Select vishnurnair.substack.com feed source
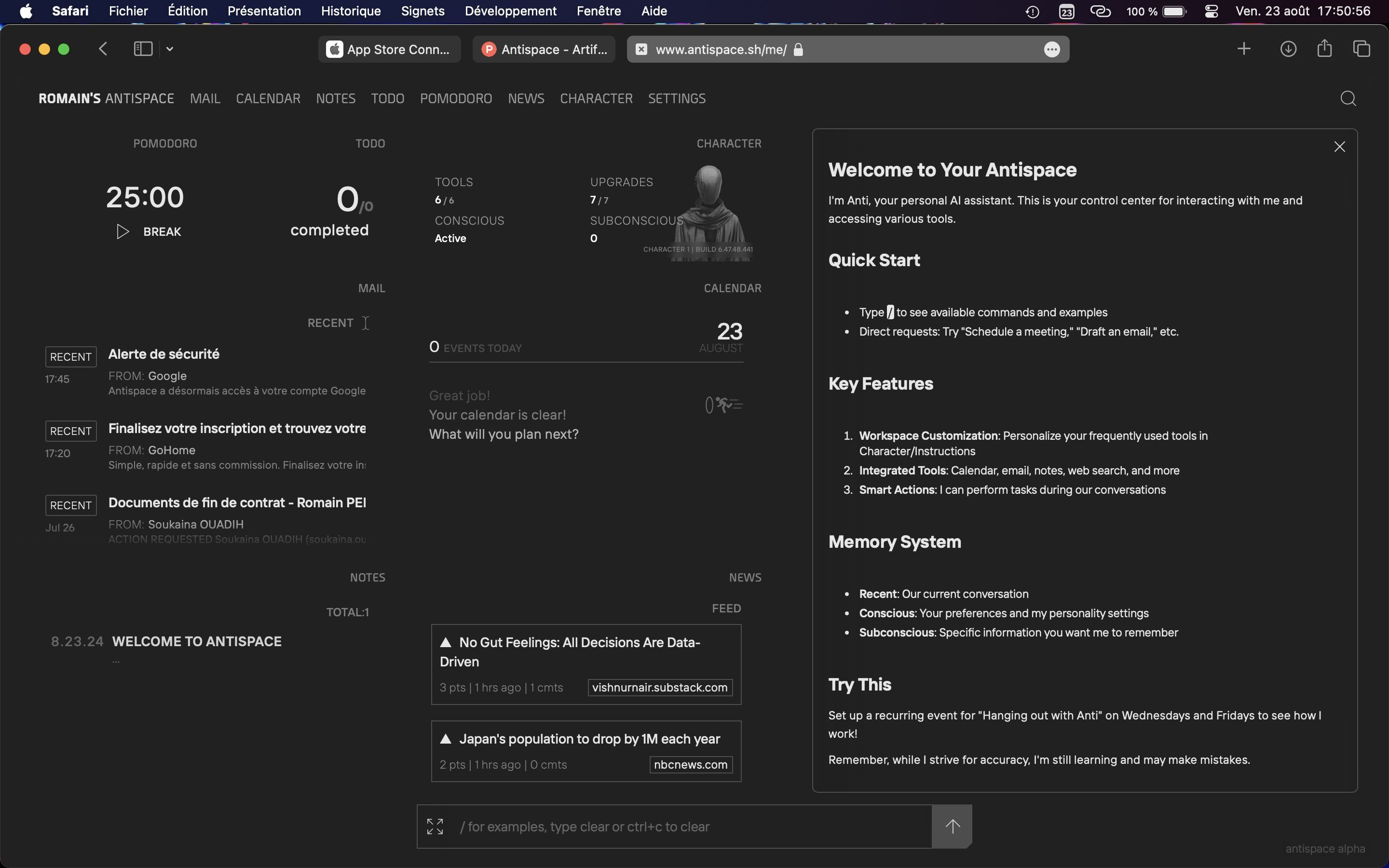The height and width of the screenshot is (868, 1389). click(660, 688)
